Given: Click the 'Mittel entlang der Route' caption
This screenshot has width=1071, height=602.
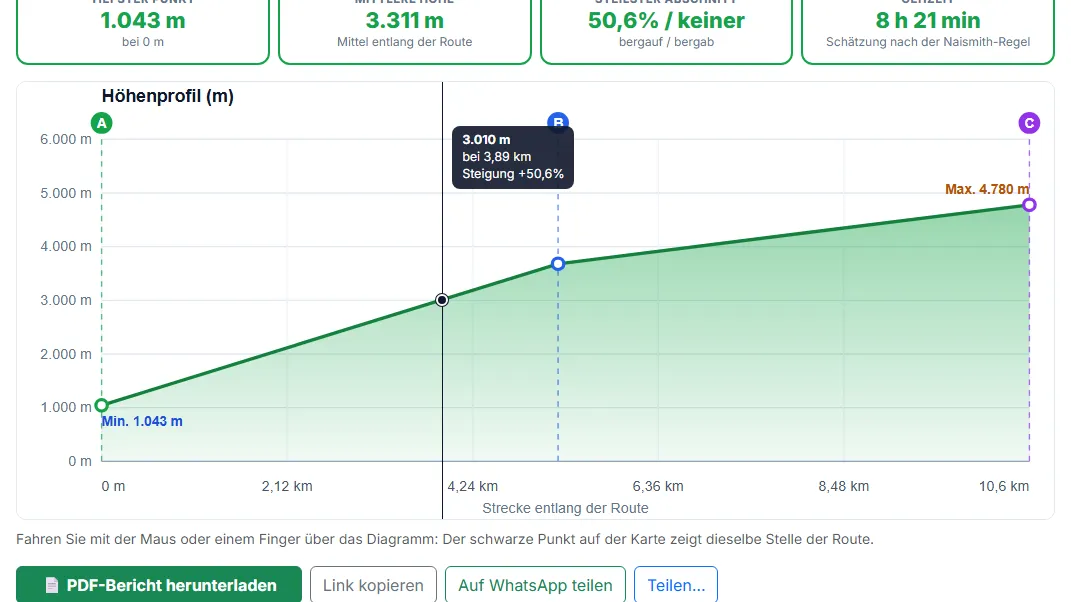Looking at the screenshot, I should click(404, 42).
